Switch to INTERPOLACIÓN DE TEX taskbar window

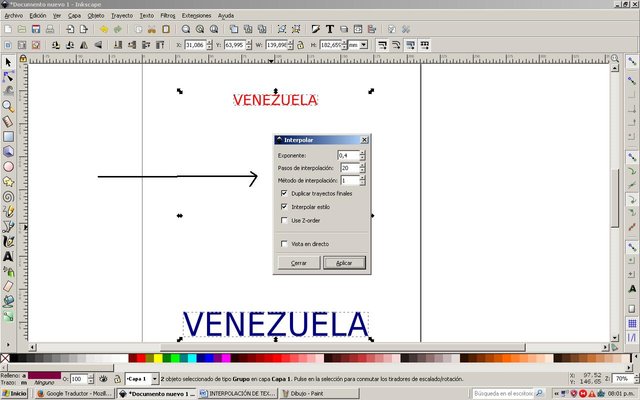pos(238,393)
